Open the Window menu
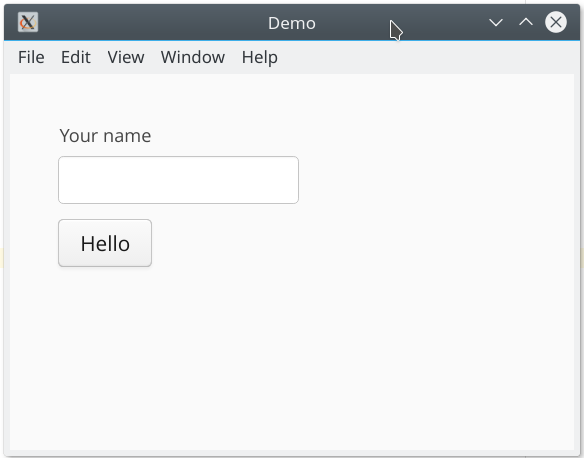The width and height of the screenshot is (584, 458). tap(193, 57)
